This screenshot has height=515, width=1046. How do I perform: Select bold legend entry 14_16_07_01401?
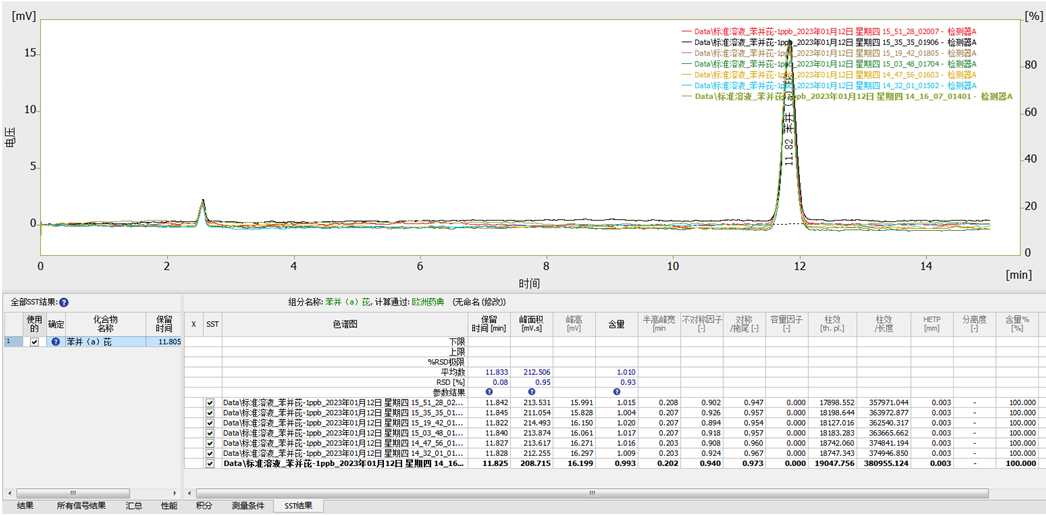tap(847, 97)
